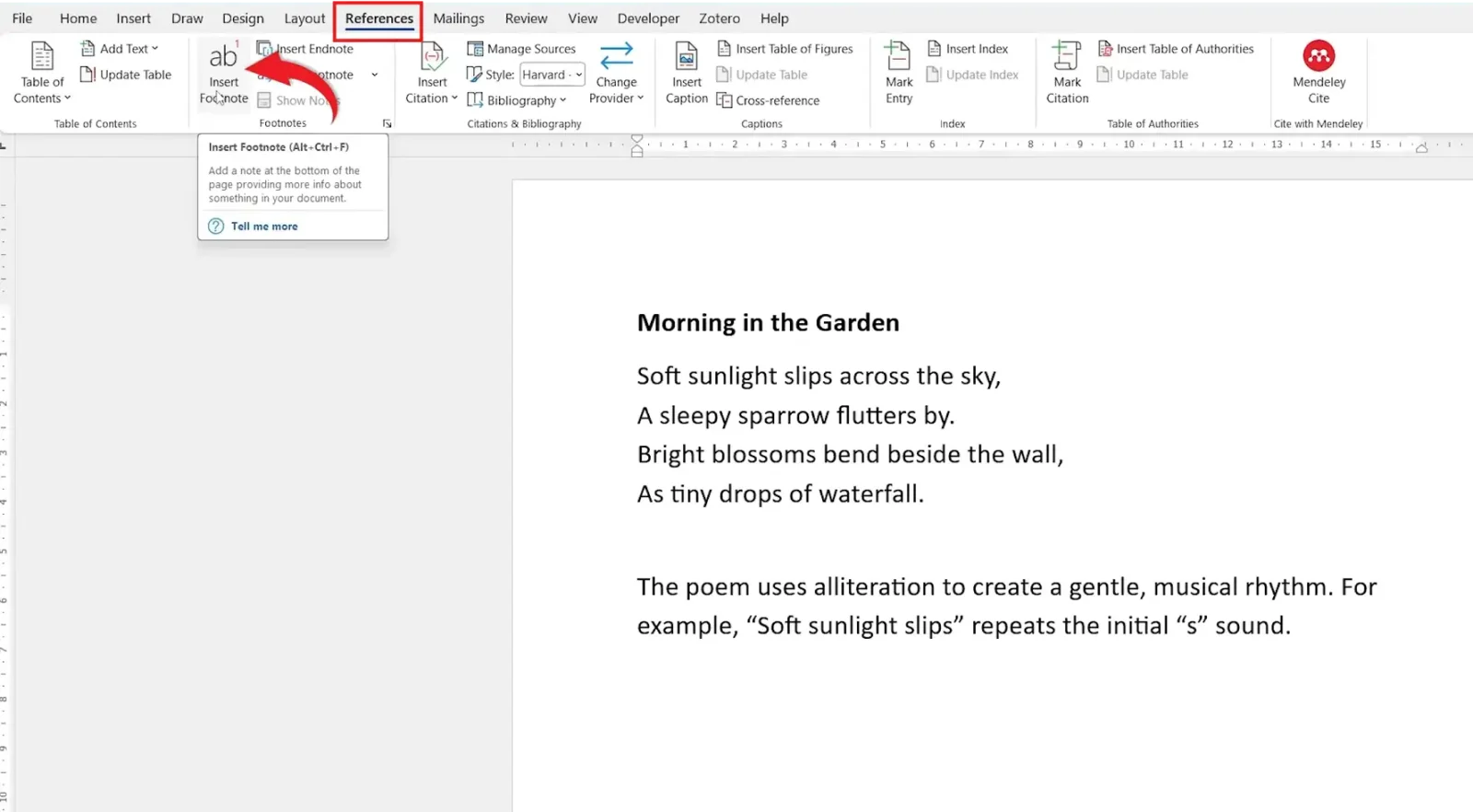This screenshot has height=812, width=1473.
Task: Click the heading Morning in the Garden
Action: [x=768, y=323]
